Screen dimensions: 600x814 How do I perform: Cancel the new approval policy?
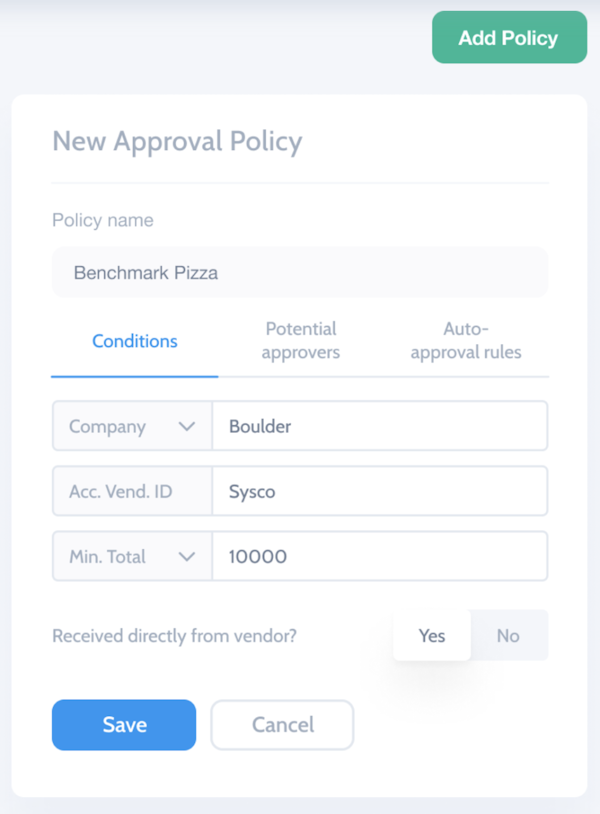(x=282, y=724)
